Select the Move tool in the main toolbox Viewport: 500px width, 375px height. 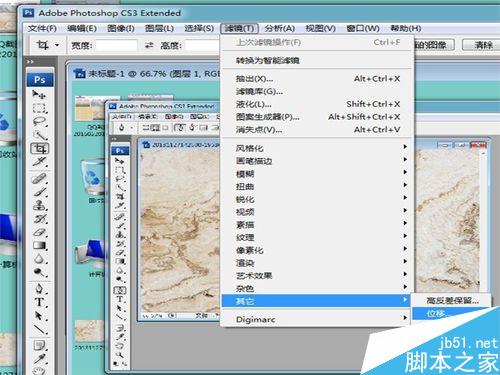39,95
